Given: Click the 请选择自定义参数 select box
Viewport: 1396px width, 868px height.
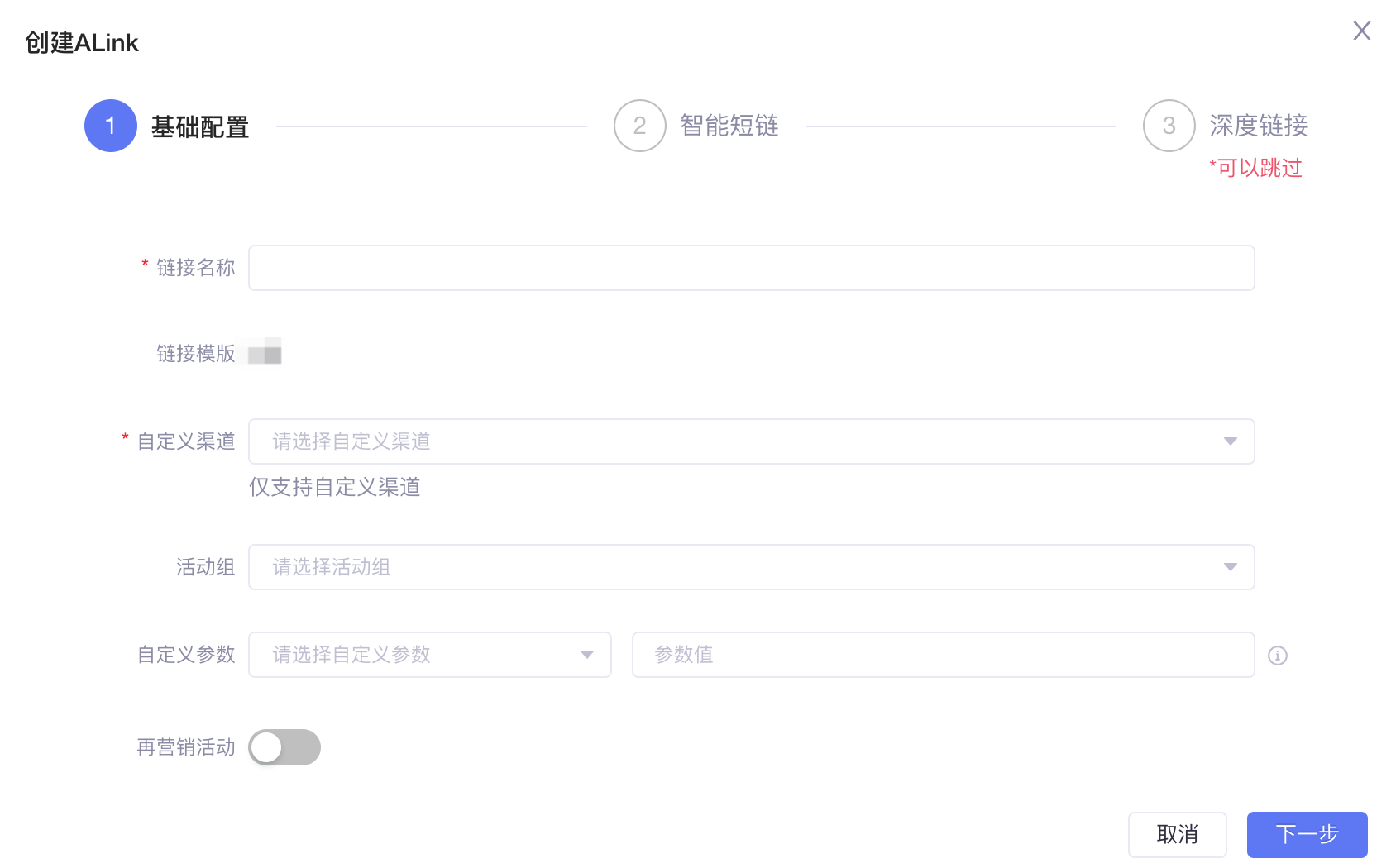Looking at the screenshot, I should tap(430, 655).
